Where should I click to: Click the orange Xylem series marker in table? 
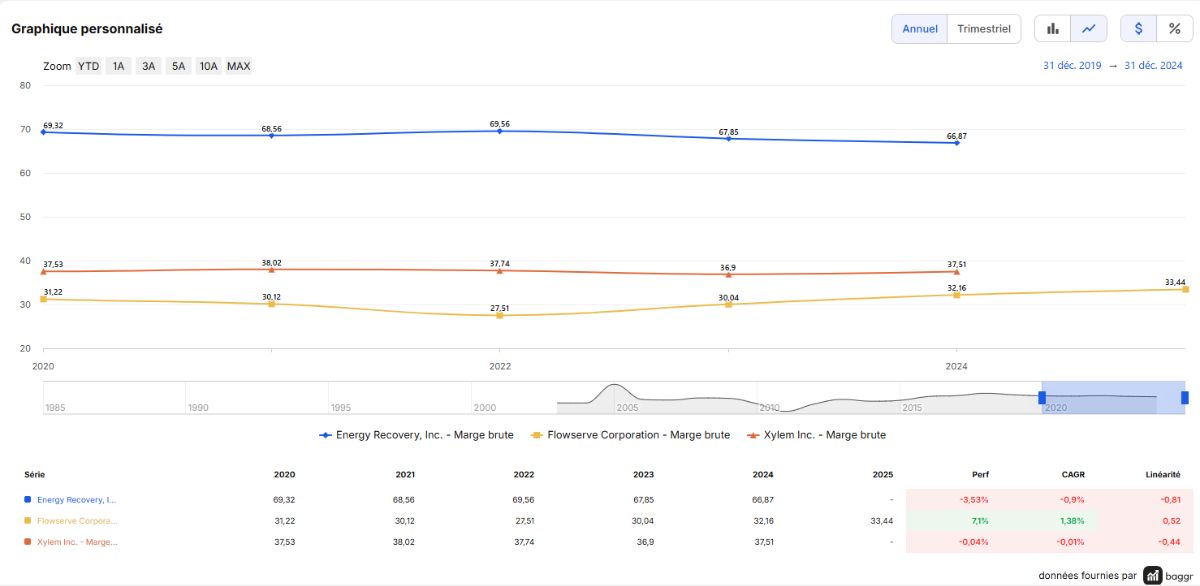point(28,542)
